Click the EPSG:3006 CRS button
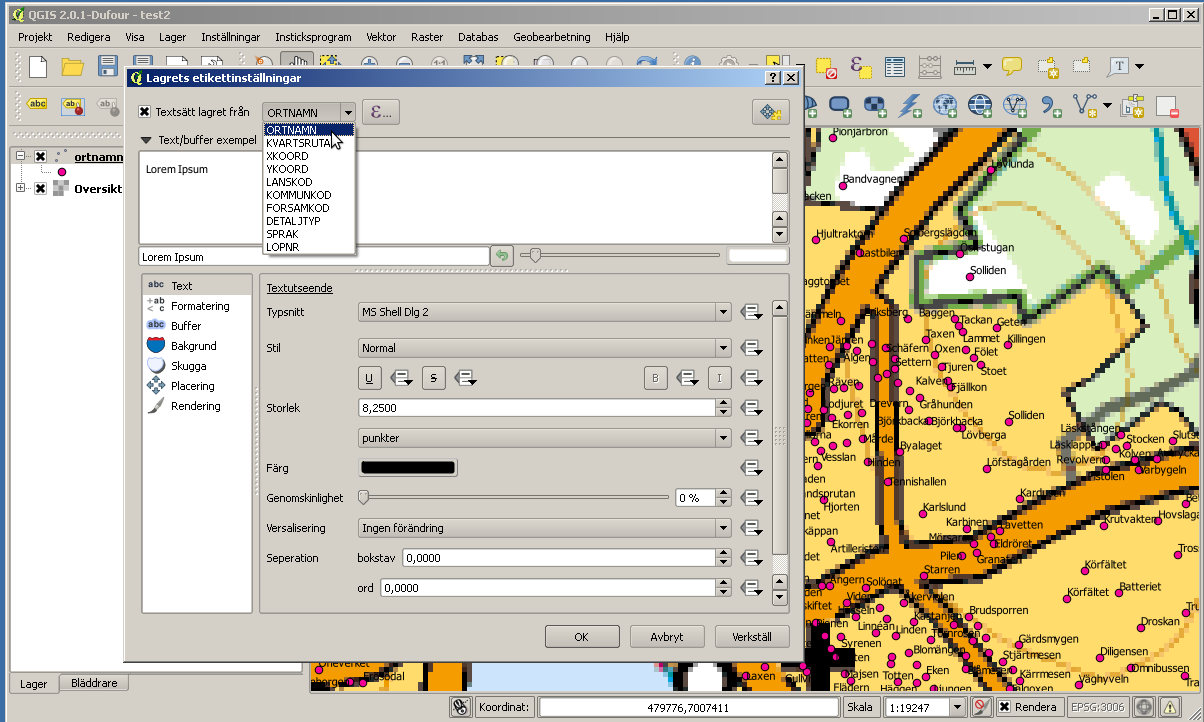 (1099, 707)
